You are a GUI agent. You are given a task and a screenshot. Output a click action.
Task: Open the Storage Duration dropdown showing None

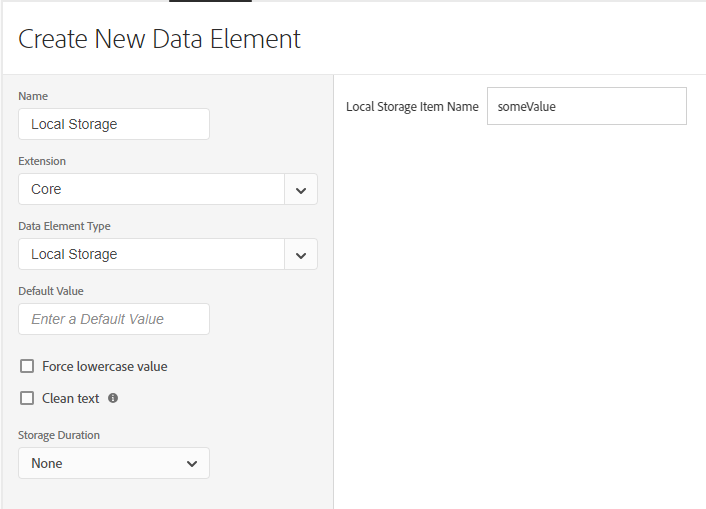click(x=114, y=463)
